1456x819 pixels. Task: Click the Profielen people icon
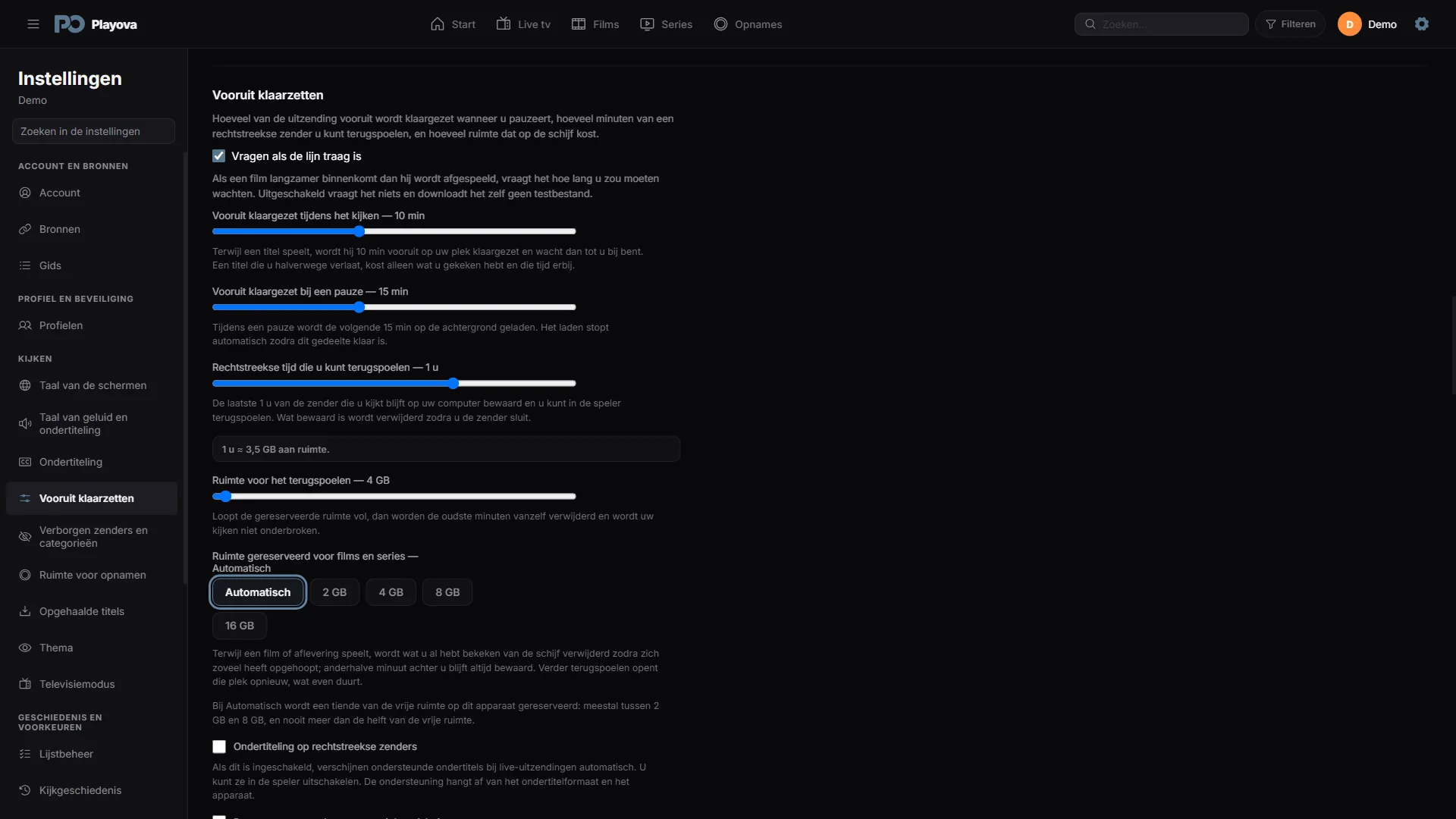[x=25, y=325]
